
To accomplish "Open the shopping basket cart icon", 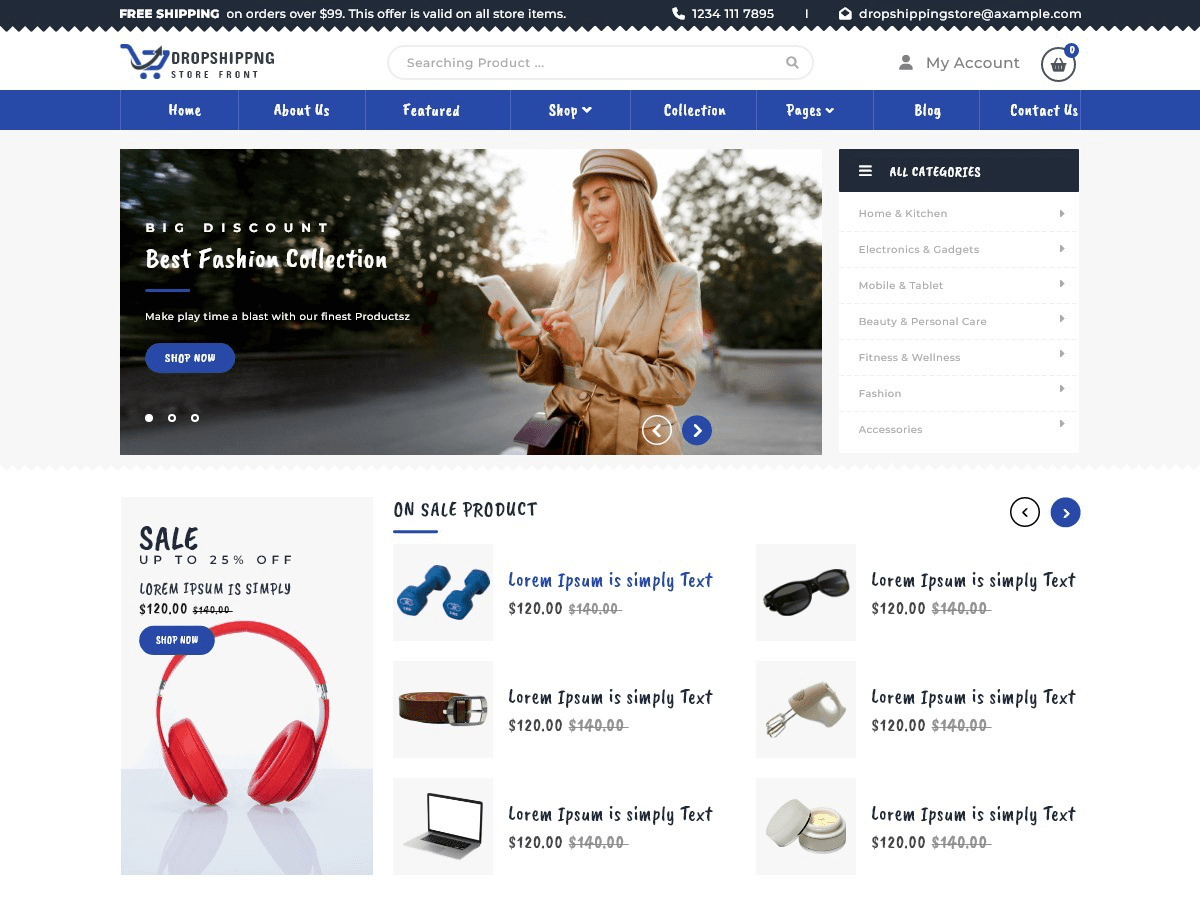I will coord(1057,64).
